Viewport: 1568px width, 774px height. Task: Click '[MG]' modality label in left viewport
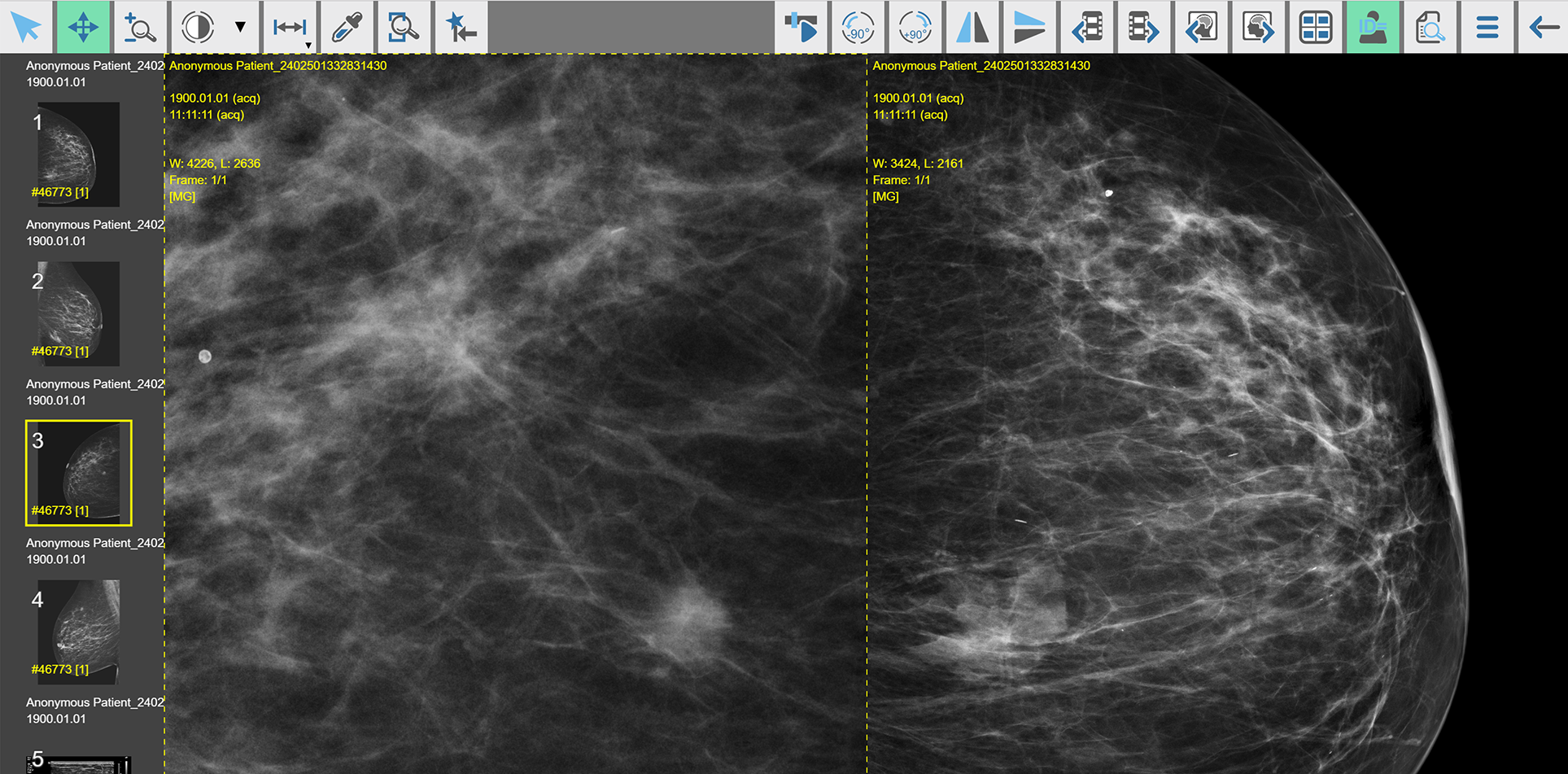(x=182, y=197)
